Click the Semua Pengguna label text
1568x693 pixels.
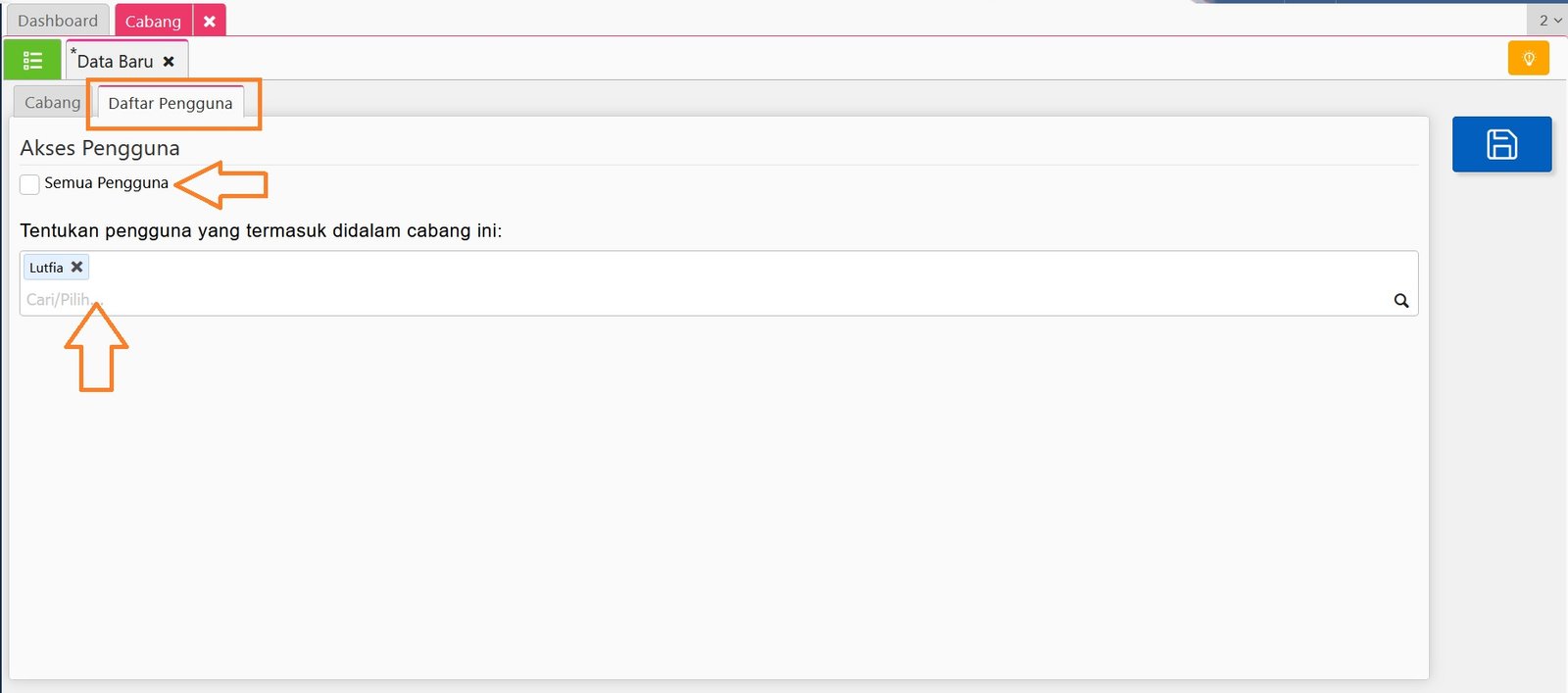(106, 183)
